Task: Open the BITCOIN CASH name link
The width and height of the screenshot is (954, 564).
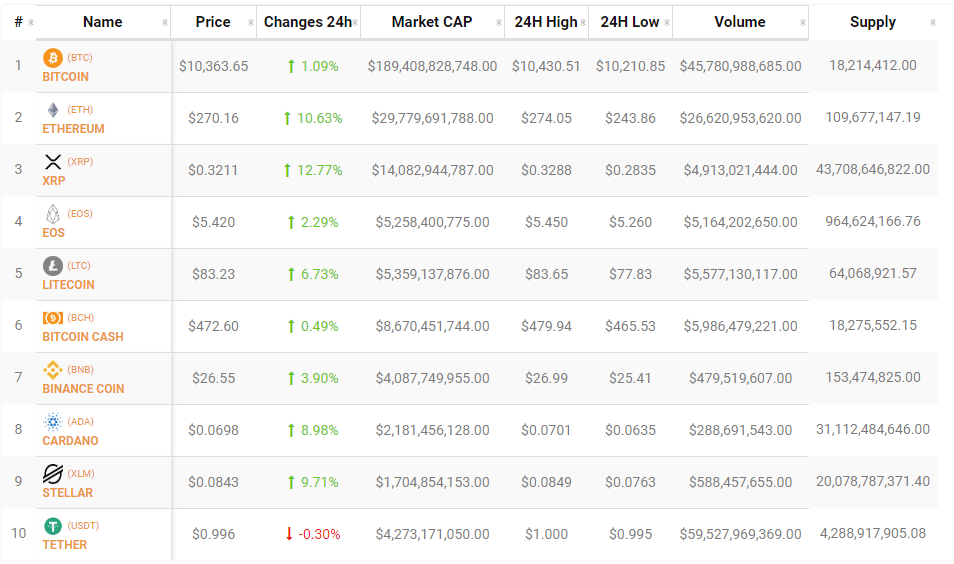Action: (x=83, y=337)
